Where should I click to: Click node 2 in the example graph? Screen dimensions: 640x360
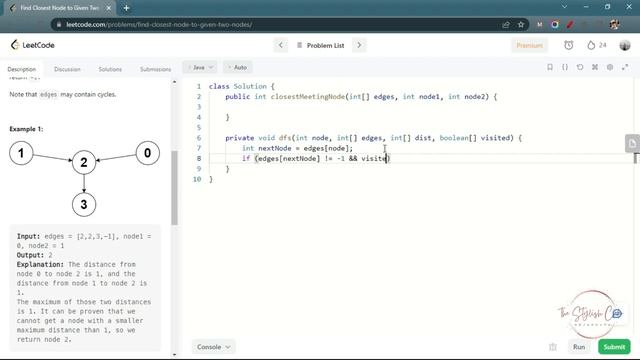(84, 162)
